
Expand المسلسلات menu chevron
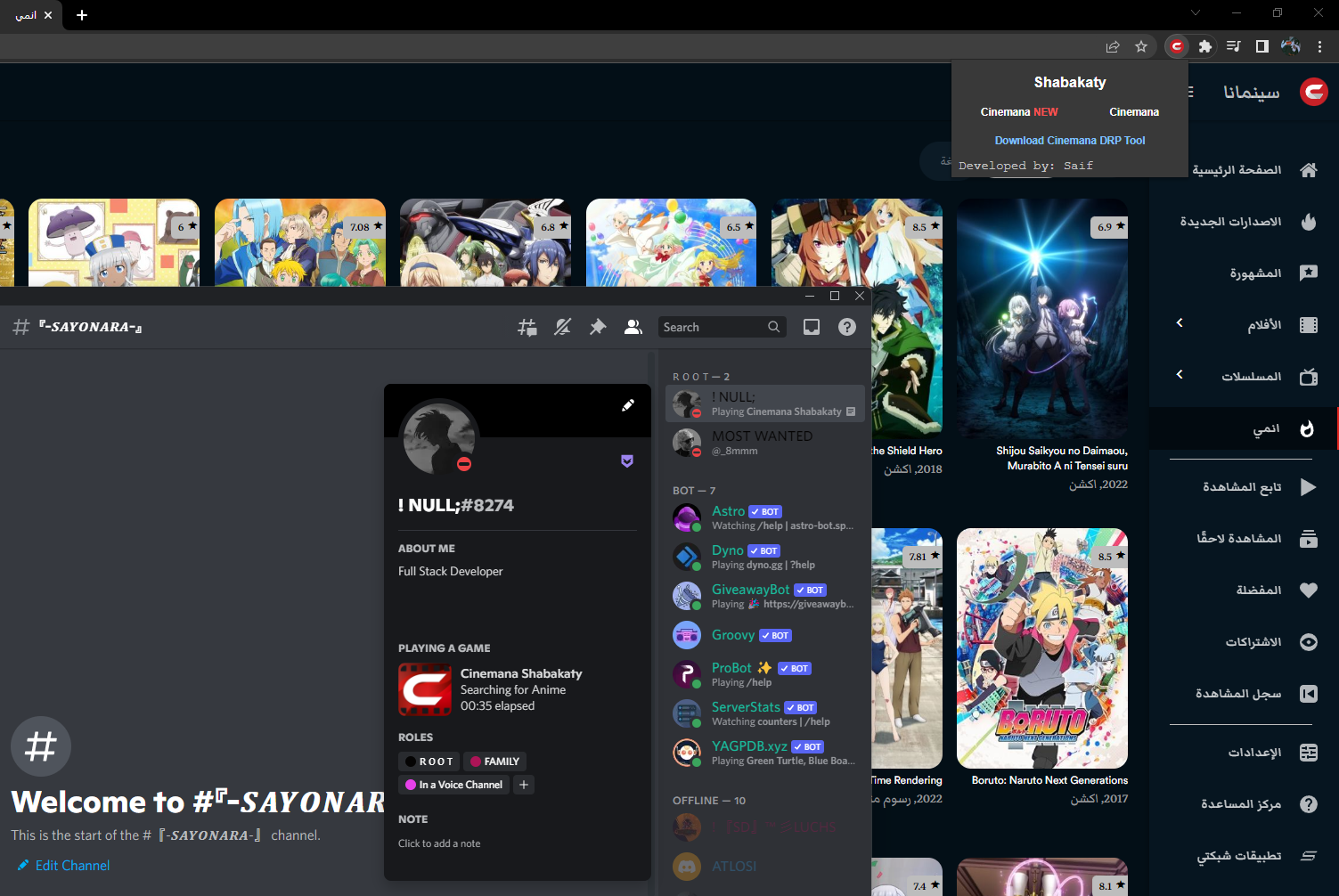click(x=1180, y=375)
